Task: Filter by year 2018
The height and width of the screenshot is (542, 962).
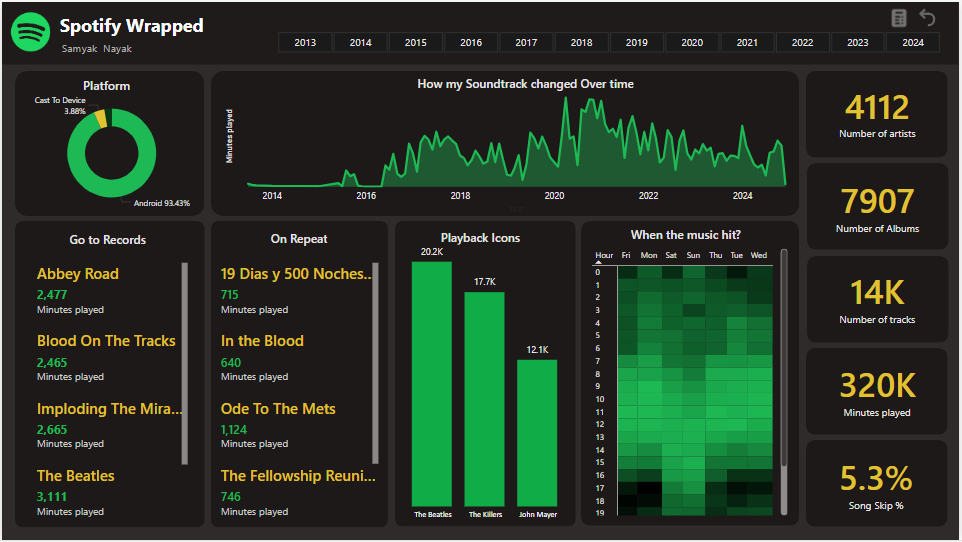Action: click(581, 42)
